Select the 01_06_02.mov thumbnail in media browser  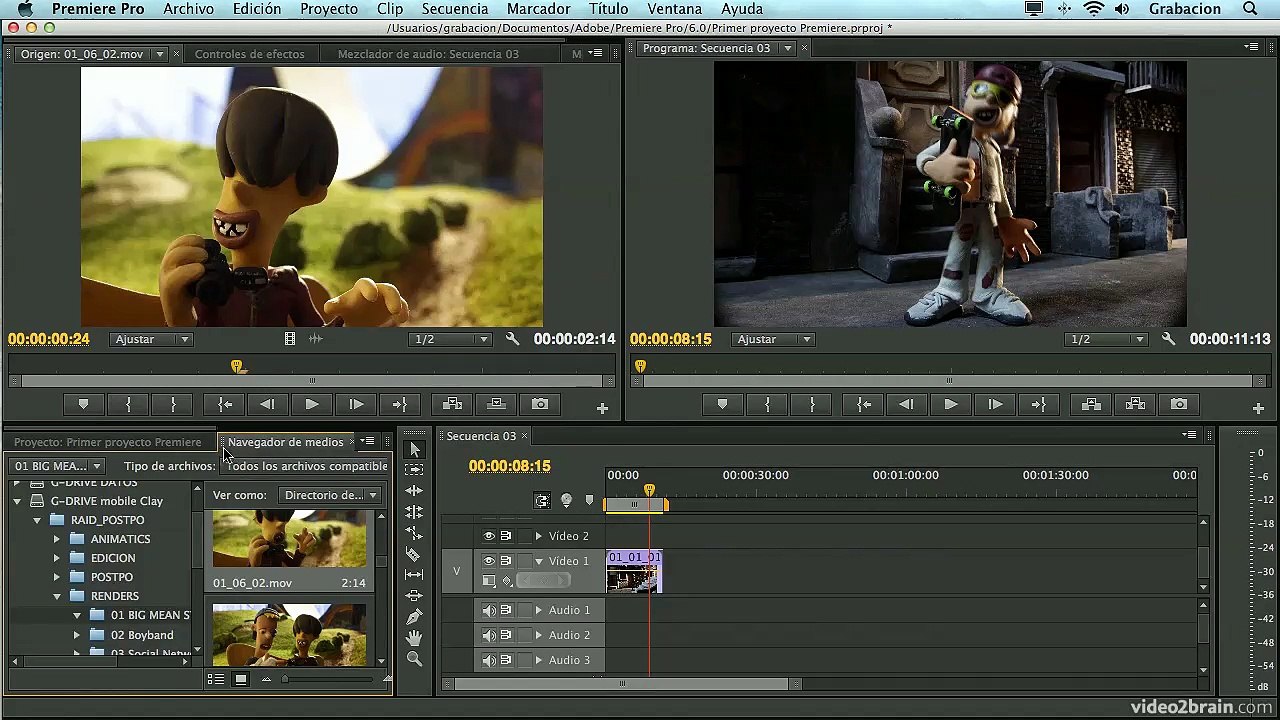pyautogui.click(x=289, y=539)
